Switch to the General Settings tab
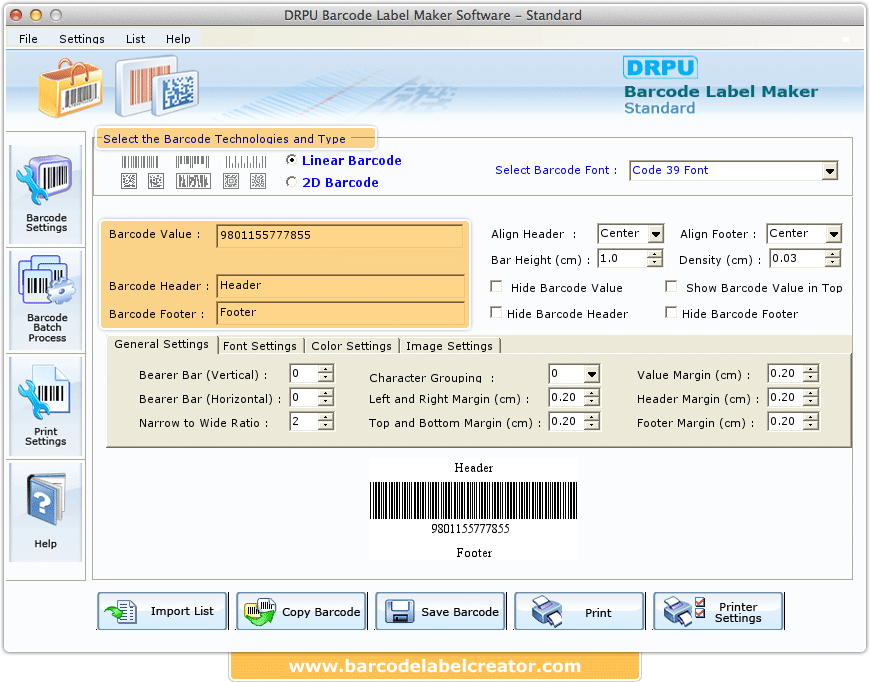 click(161, 344)
